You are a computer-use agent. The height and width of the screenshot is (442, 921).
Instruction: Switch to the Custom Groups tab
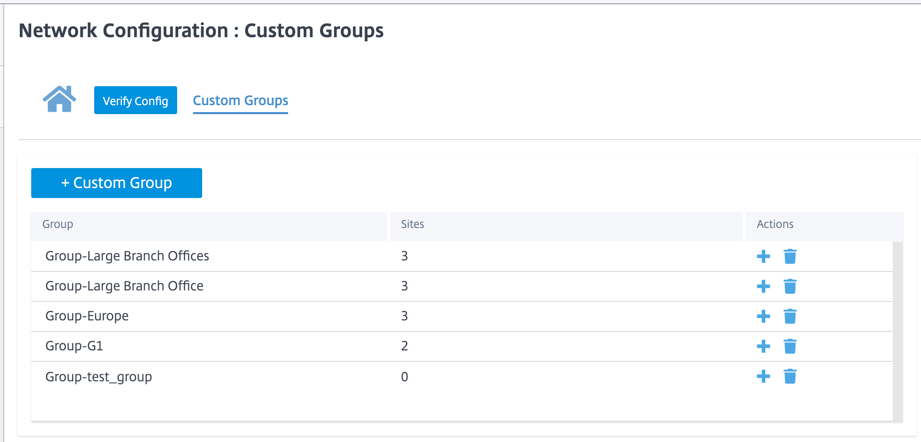240,100
